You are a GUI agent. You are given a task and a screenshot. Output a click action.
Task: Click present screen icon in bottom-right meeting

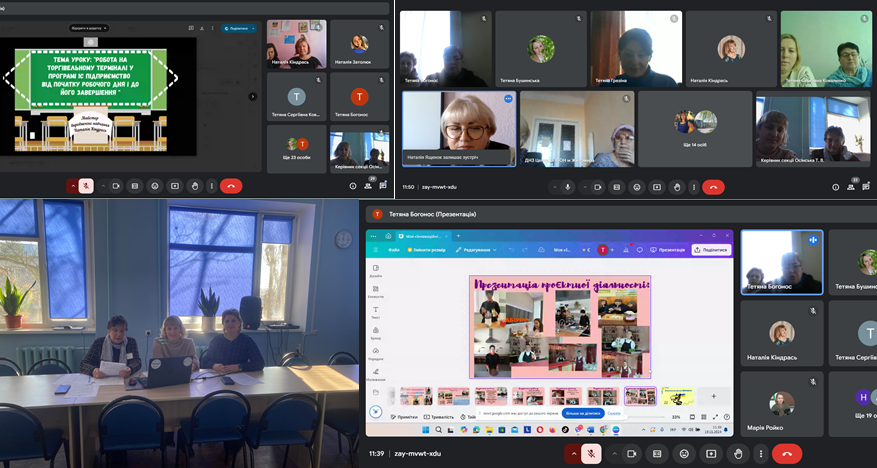[x=710, y=453]
